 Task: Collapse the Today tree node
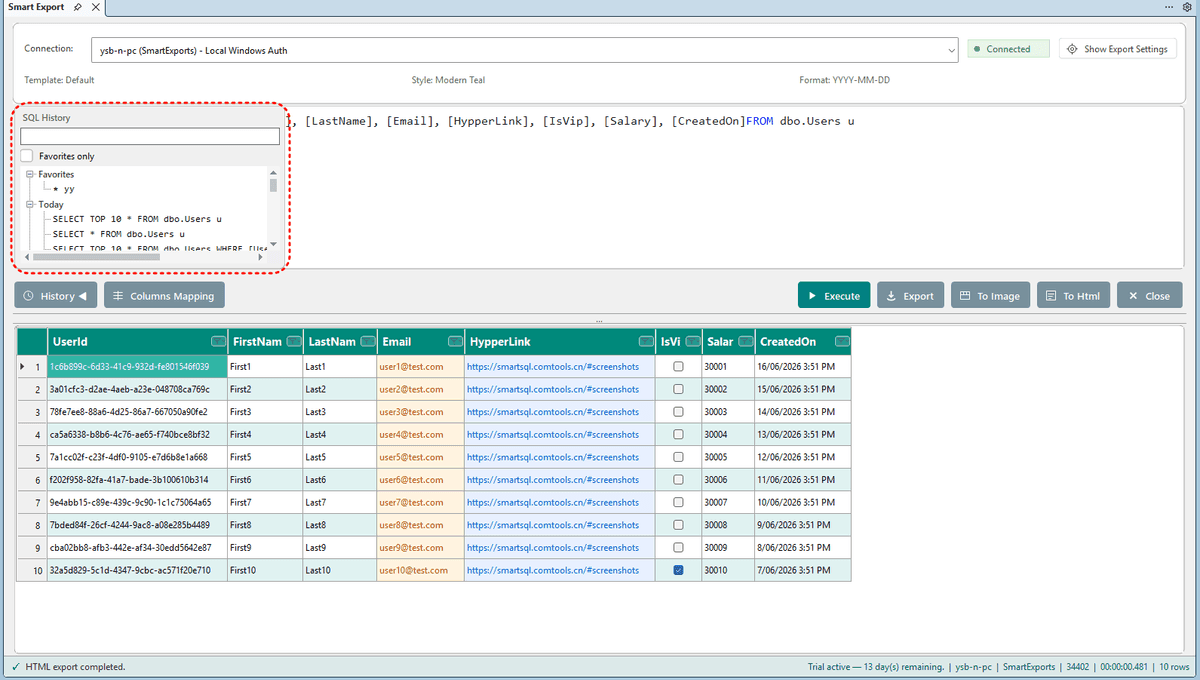(30, 204)
